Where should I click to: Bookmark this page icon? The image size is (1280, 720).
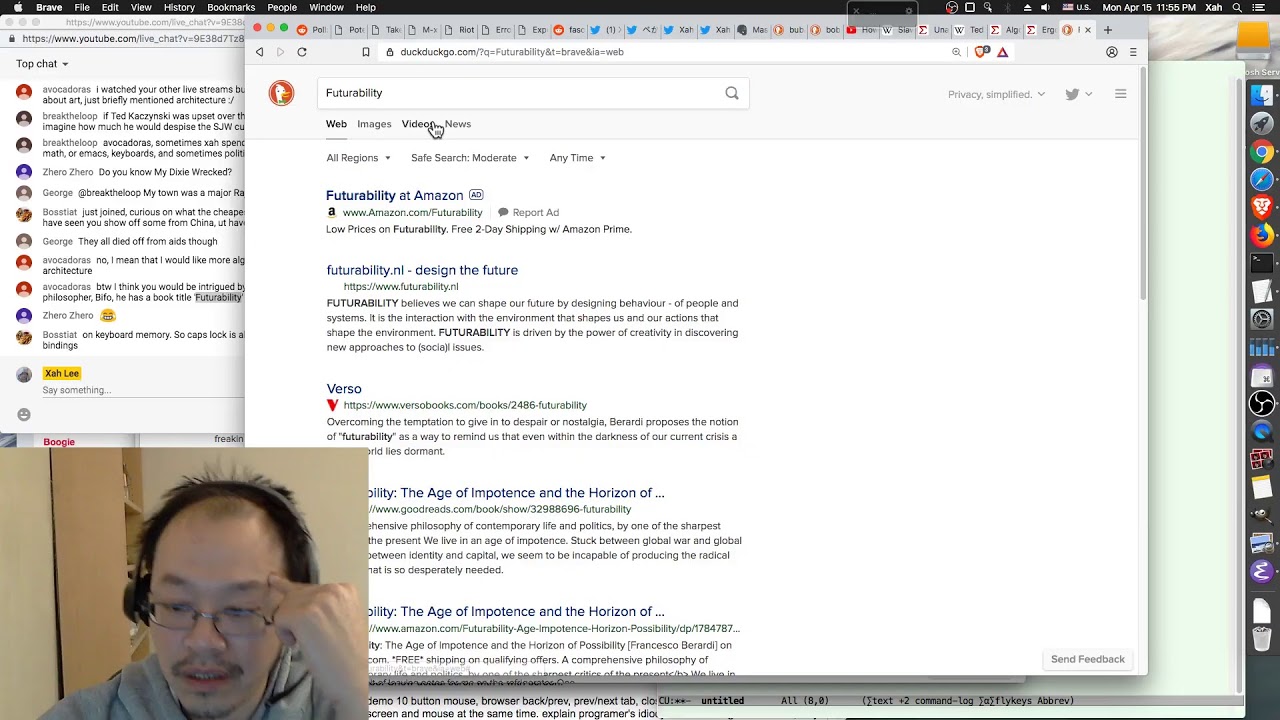pos(366,52)
